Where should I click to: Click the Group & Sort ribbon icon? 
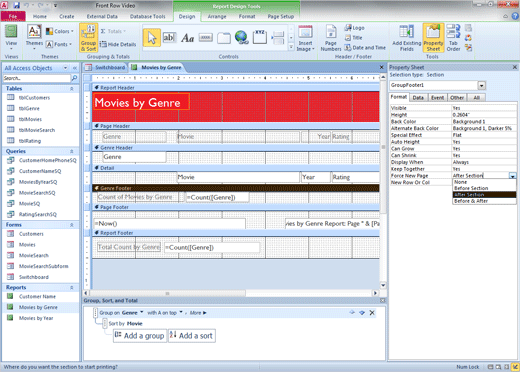(x=88, y=38)
